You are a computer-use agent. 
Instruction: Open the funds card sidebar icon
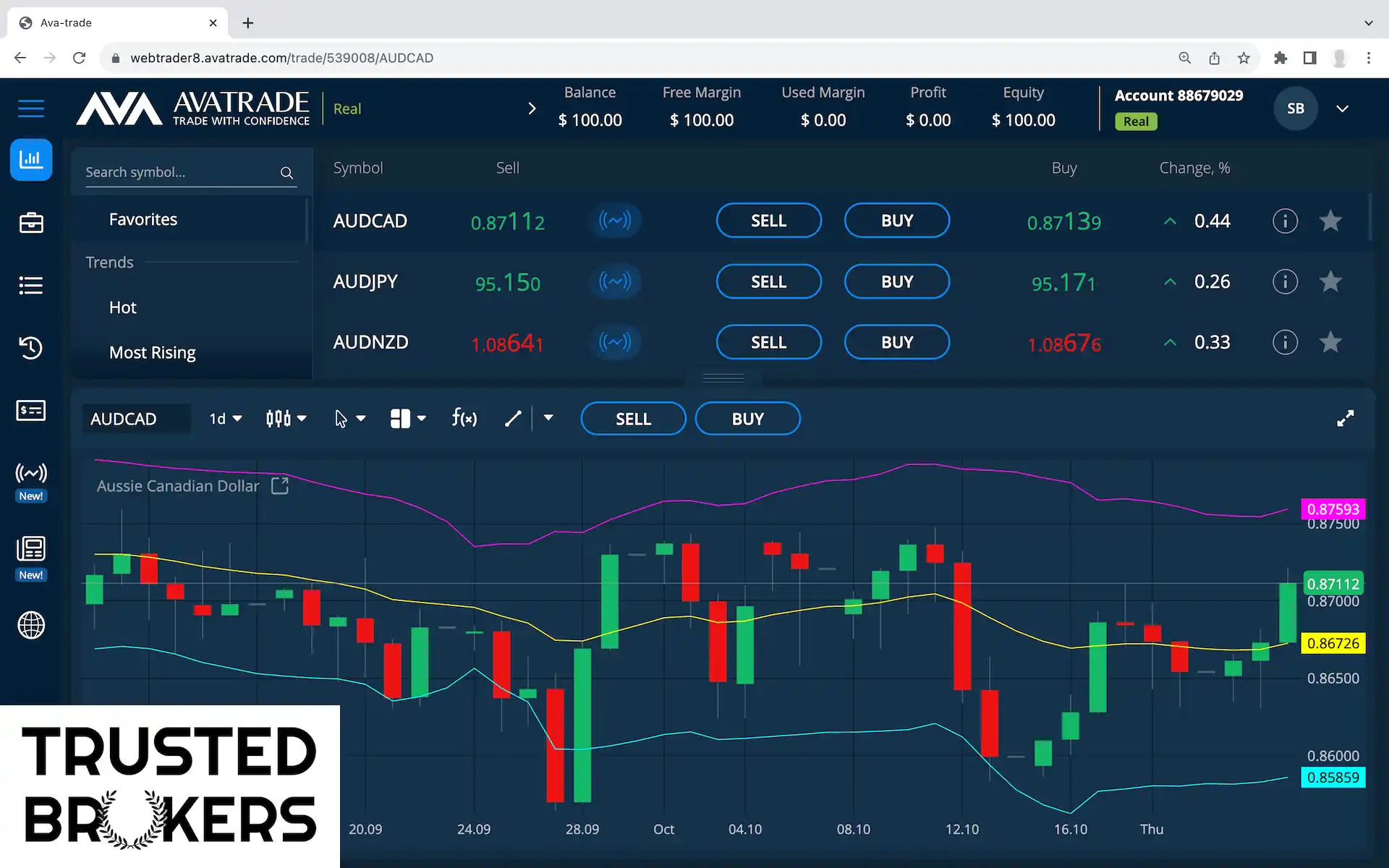pyautogui.click(x=31, y=411)
